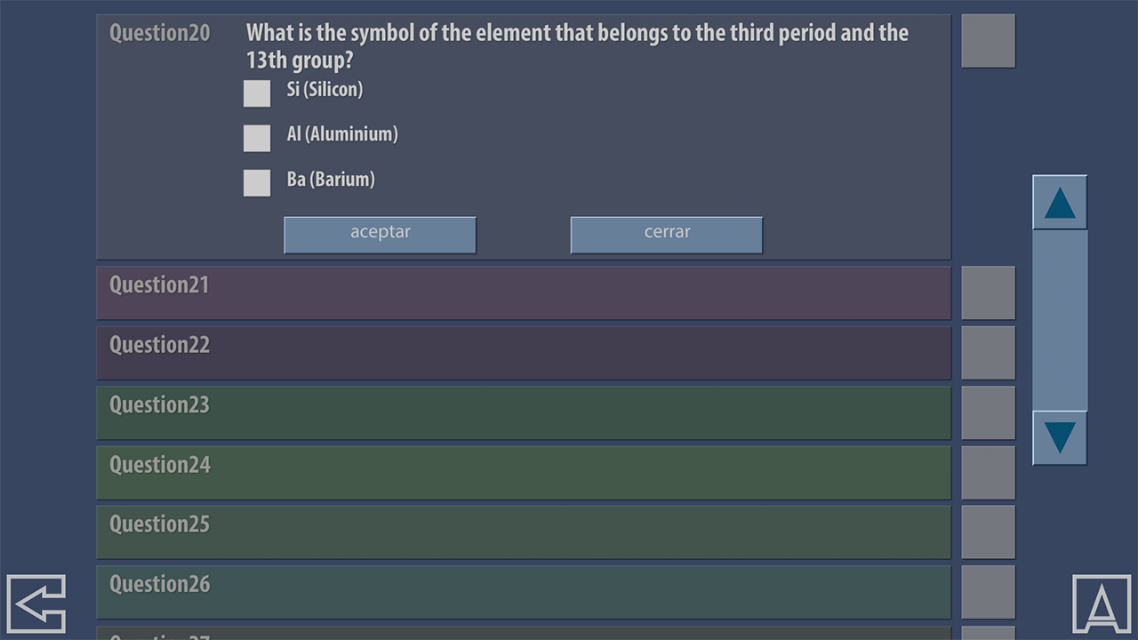
Task: Click the back arrow icon
Action: pos(36,604)
